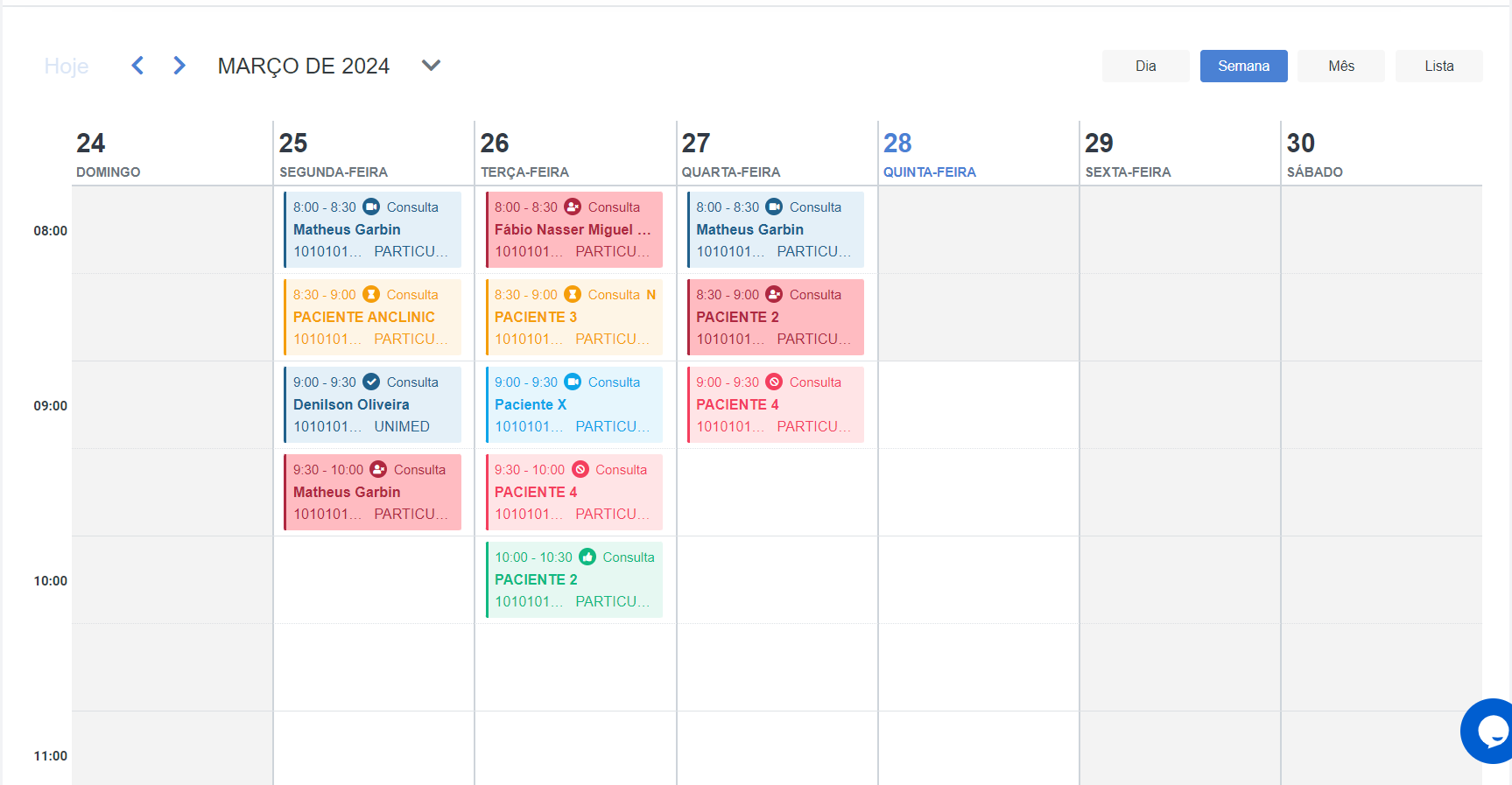1512x785 pixels.
Task: Click person icon on Fábio Nasser Miguel appointment
Action: point(573,207)
